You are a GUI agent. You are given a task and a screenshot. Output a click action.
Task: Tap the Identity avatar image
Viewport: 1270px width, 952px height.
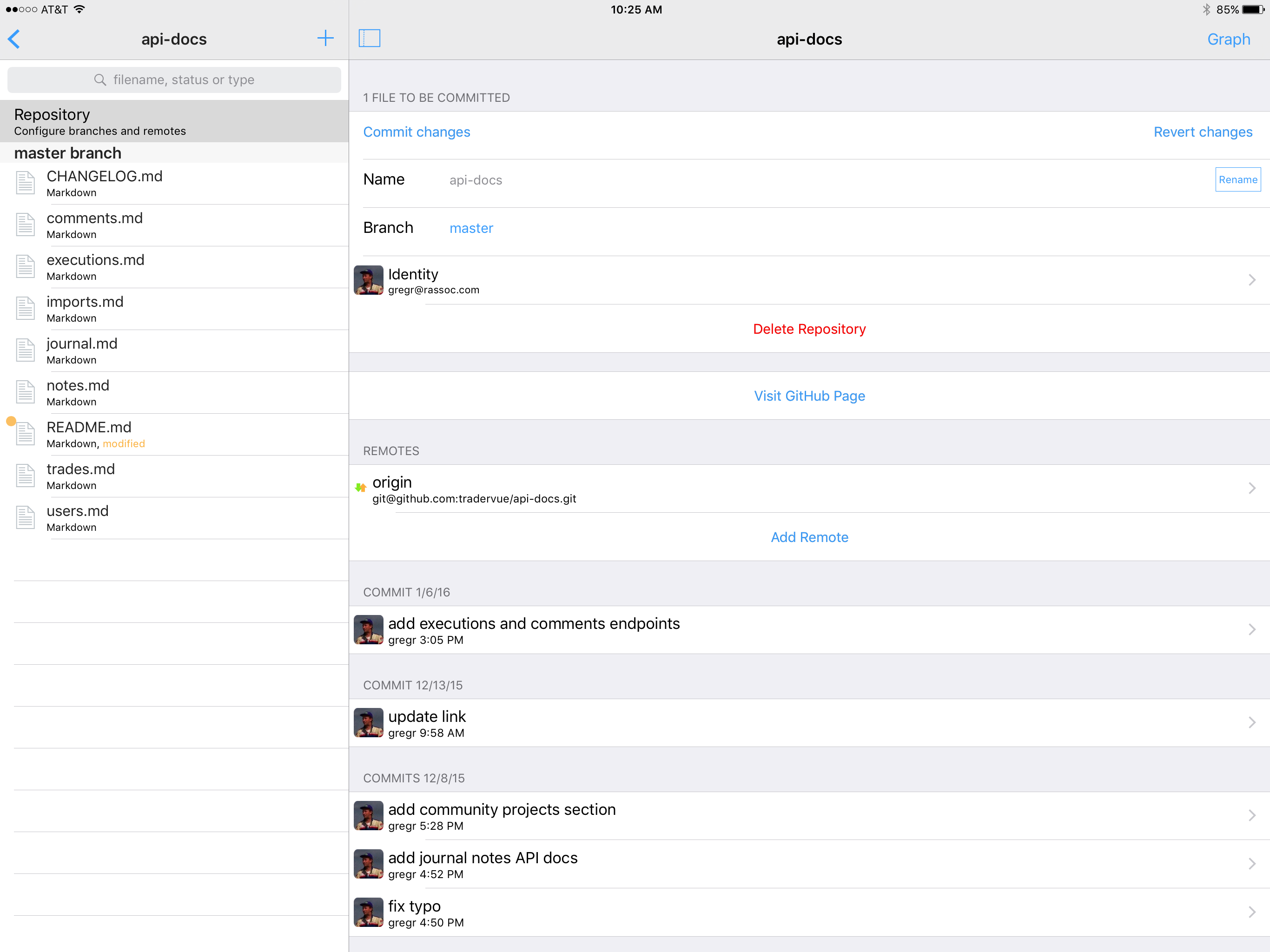[x=369, y=280]
